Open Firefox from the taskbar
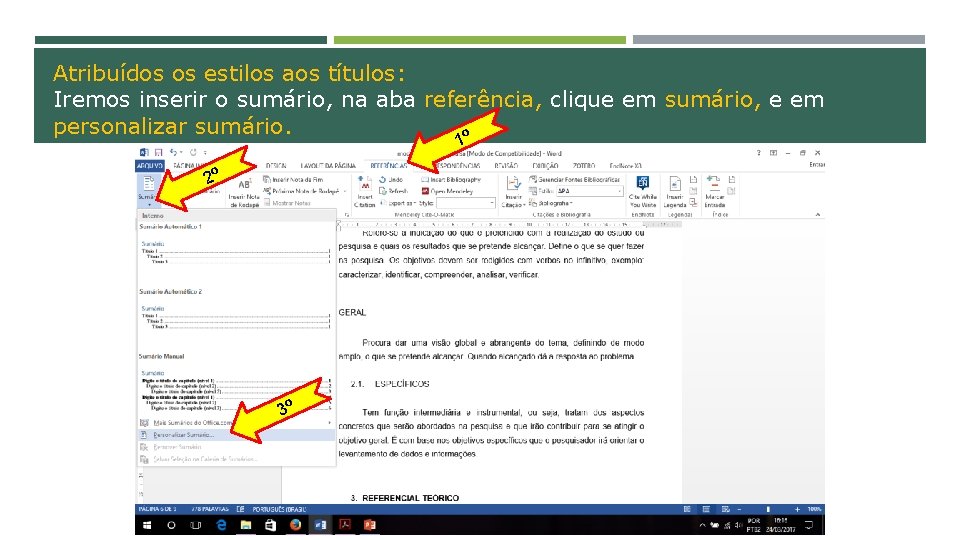This screenshot has height=540, width=960. point(295,525)
